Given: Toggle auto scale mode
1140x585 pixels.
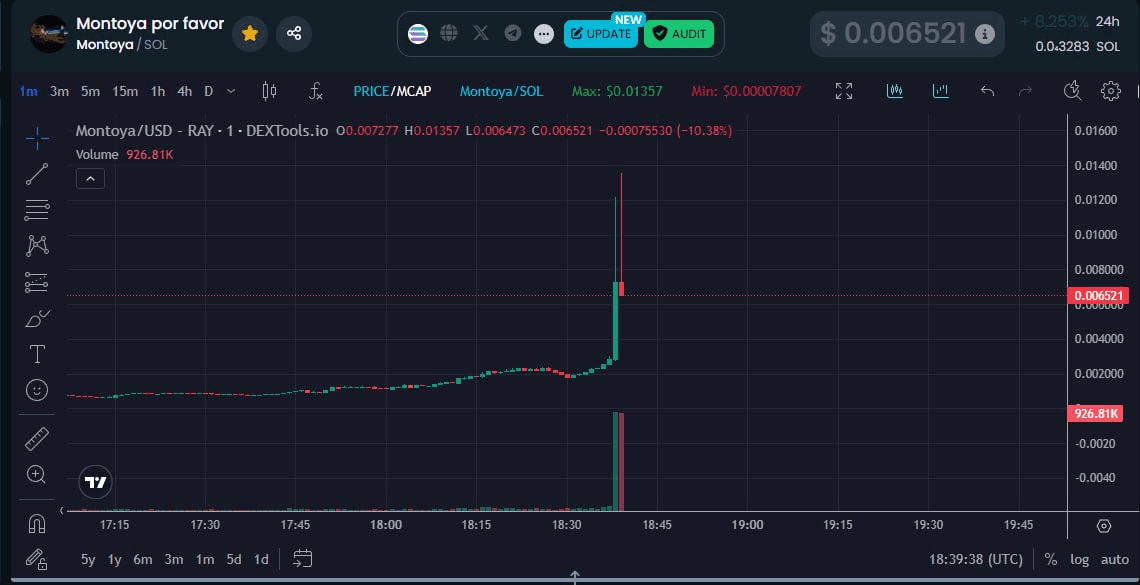Looking at the screenshot, I should coord(1115,560).
